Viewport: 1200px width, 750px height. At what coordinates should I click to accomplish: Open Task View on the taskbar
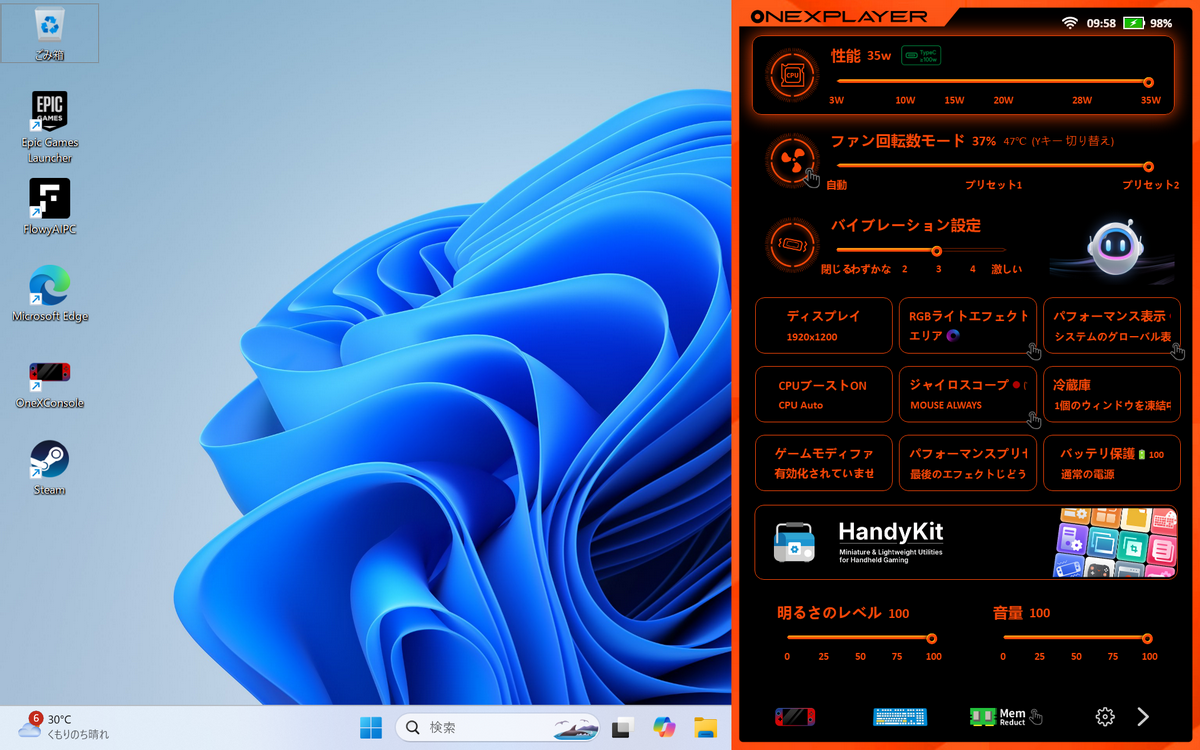click(x=622, y=726)
